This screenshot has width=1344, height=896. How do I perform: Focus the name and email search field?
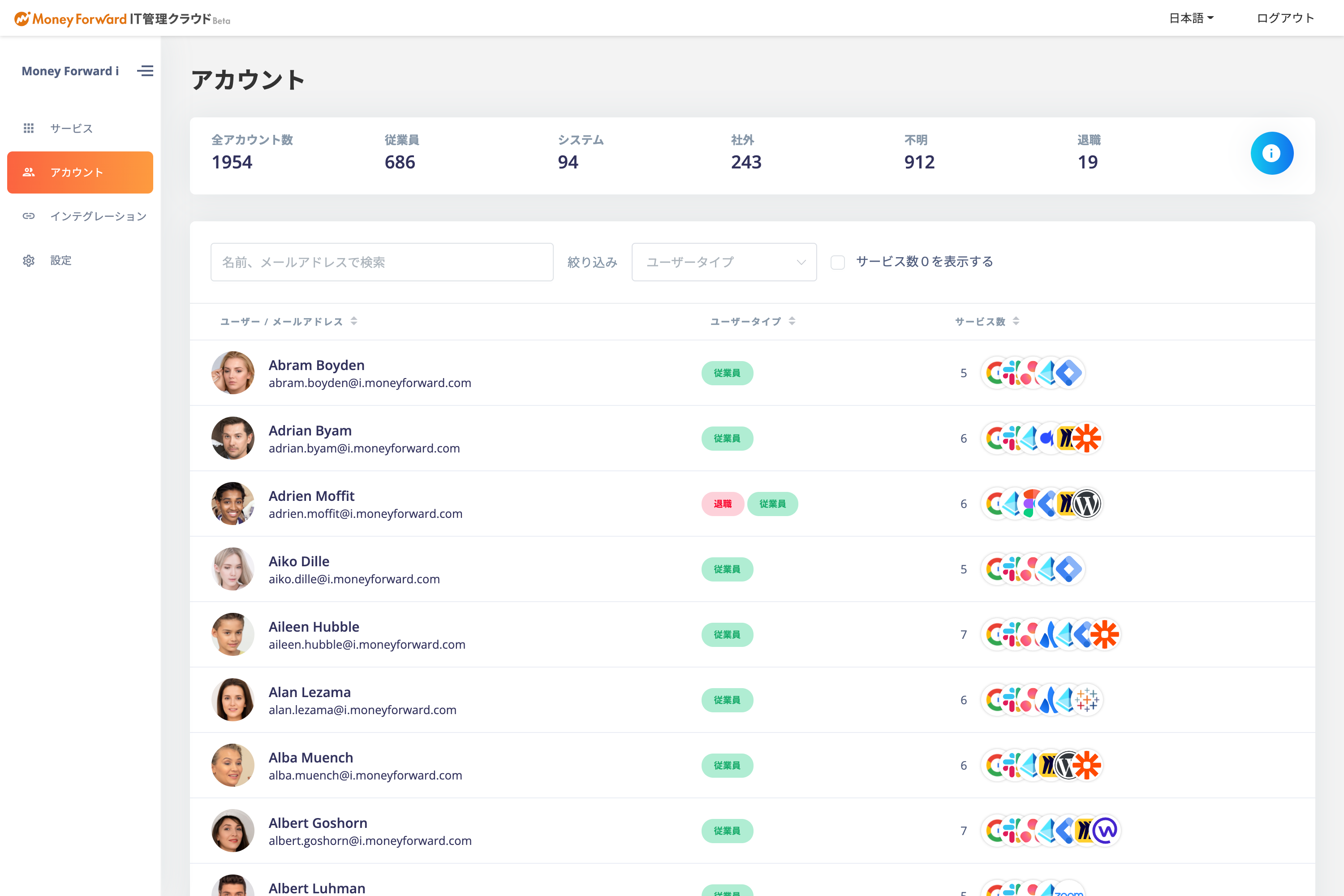click(x=382, y=262)
